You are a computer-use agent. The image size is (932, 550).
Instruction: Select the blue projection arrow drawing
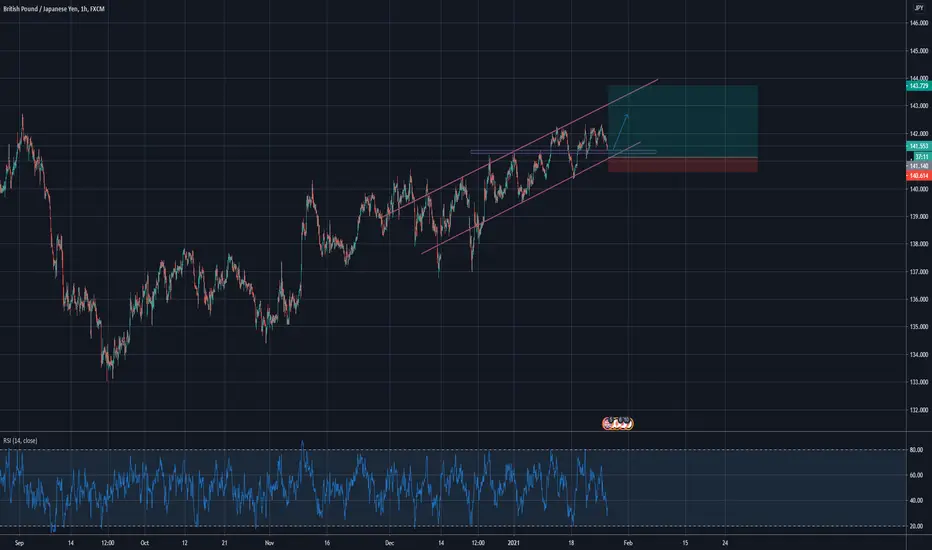pyautogui.click(x=620, y=131)
